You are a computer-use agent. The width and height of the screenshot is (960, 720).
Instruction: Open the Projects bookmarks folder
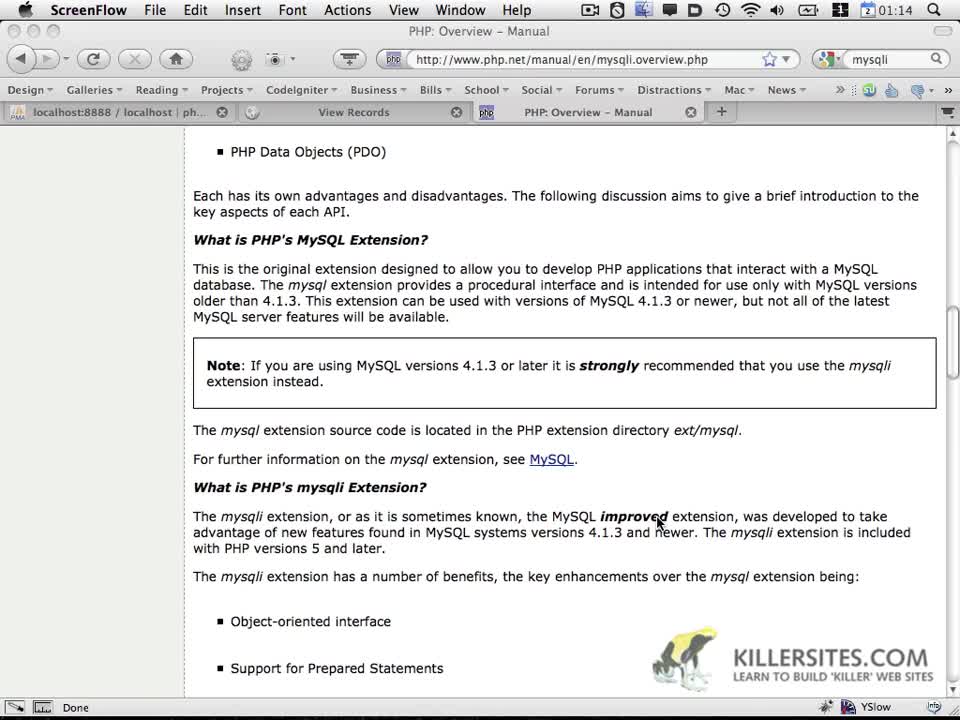[x=227, y=90]
